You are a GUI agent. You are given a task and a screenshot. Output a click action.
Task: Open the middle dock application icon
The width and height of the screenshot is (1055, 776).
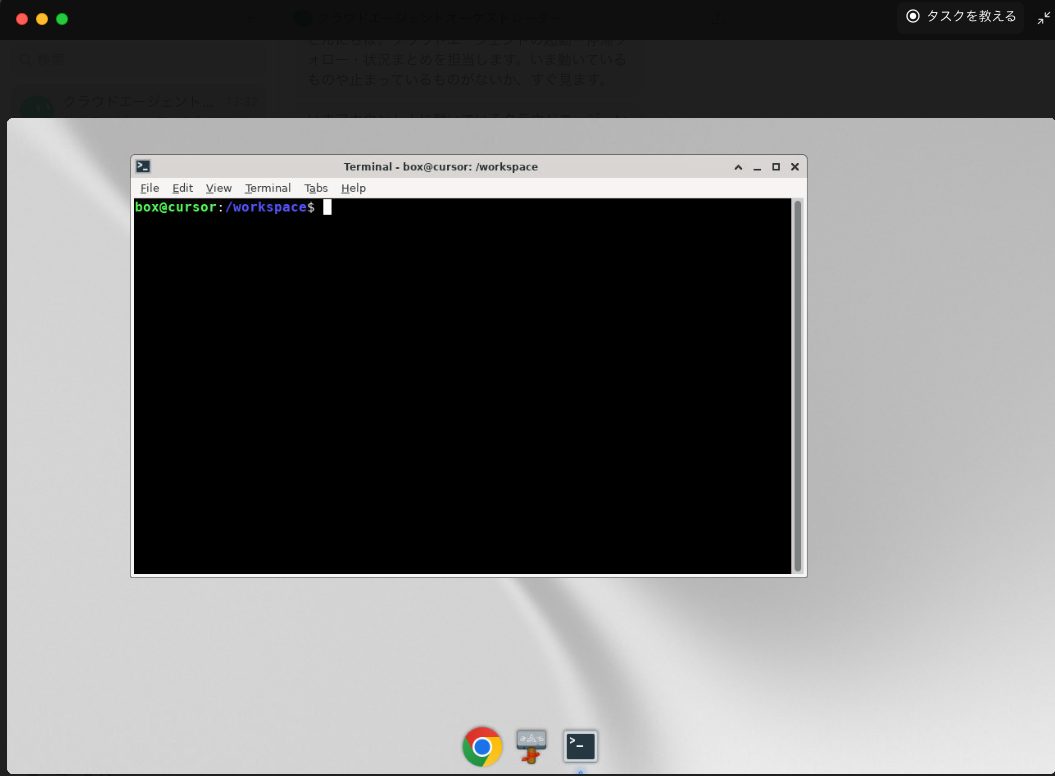[x=532, y=746]
